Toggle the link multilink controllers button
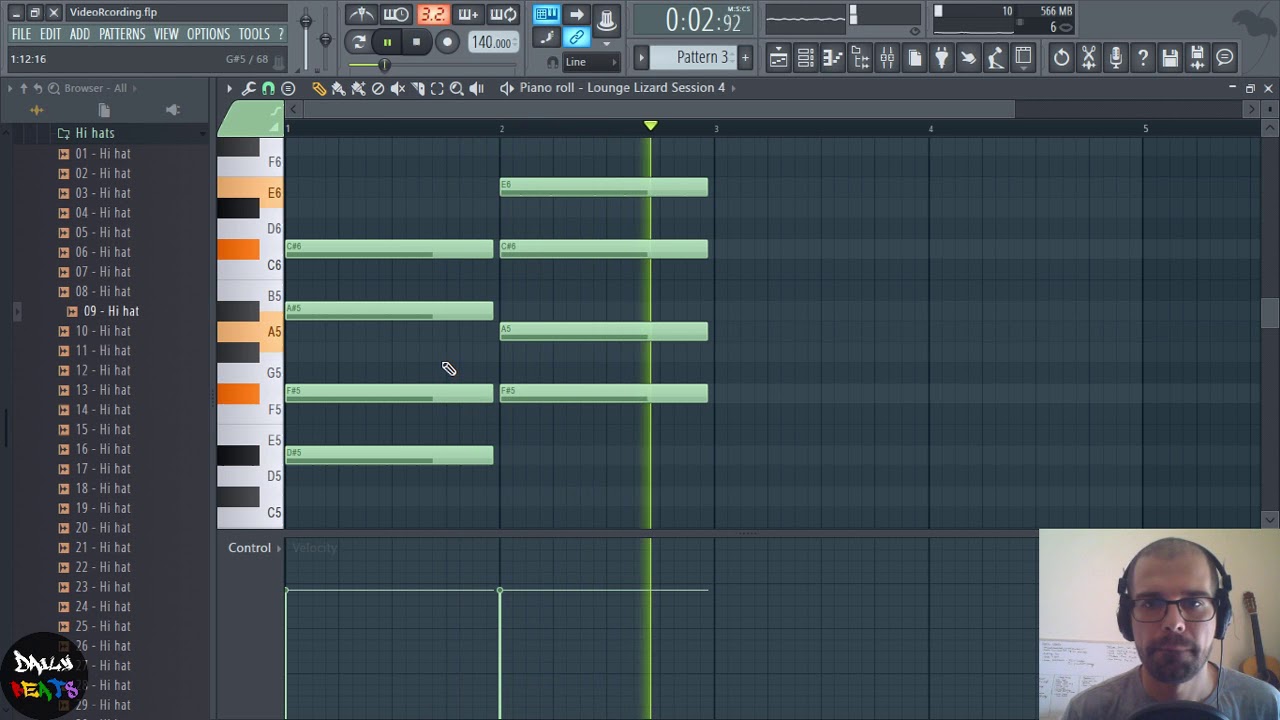The height and width of the screenshot is (720, 1280). click(577, 38)
